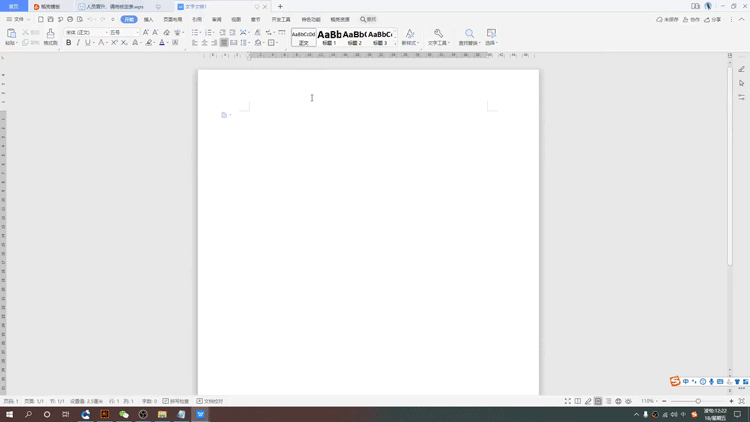
Task: Toggle Italic formatting
Action: (78, 43)
